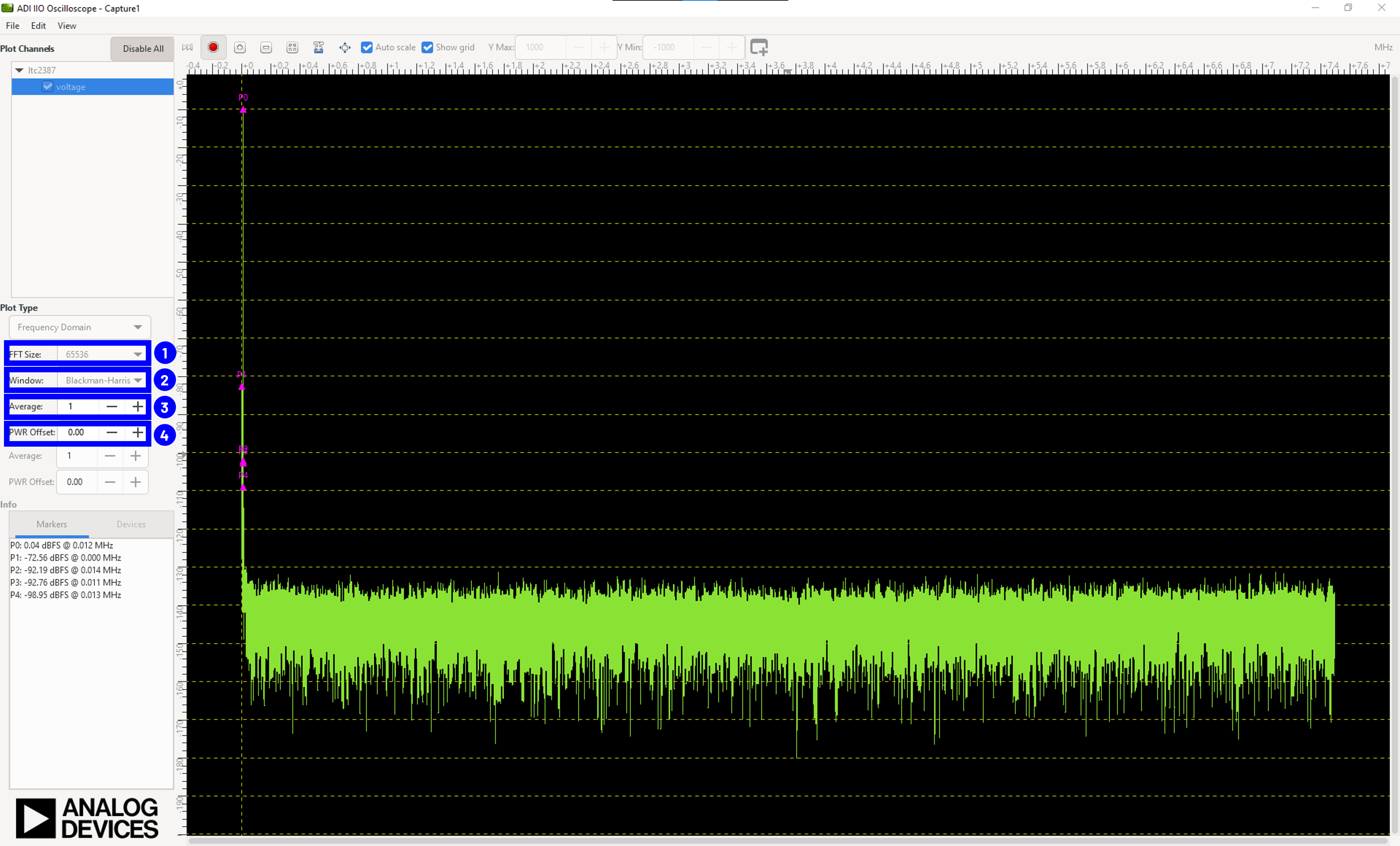The image size is (1400, 846).
Task: Click the Plot Channels heading
Action: [27, 48]
